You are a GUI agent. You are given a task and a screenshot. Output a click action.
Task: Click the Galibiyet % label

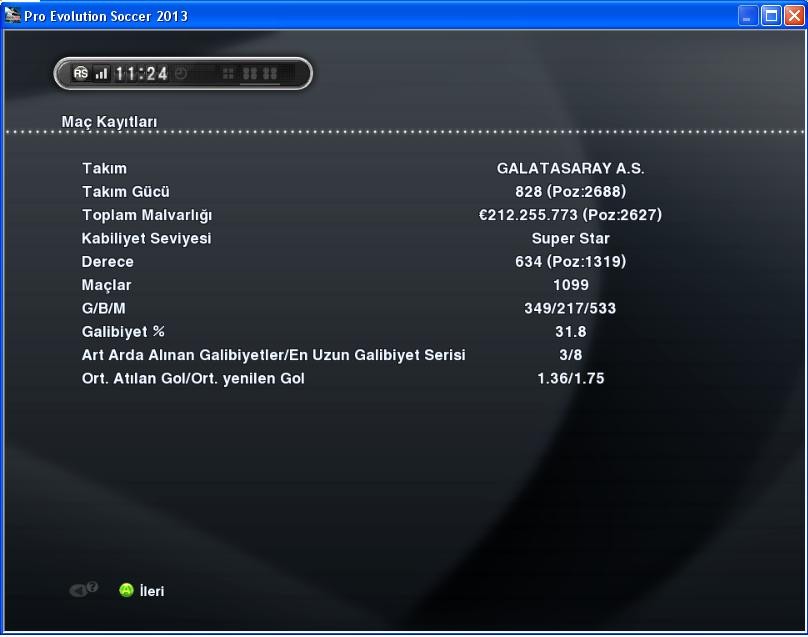[123, 332]
